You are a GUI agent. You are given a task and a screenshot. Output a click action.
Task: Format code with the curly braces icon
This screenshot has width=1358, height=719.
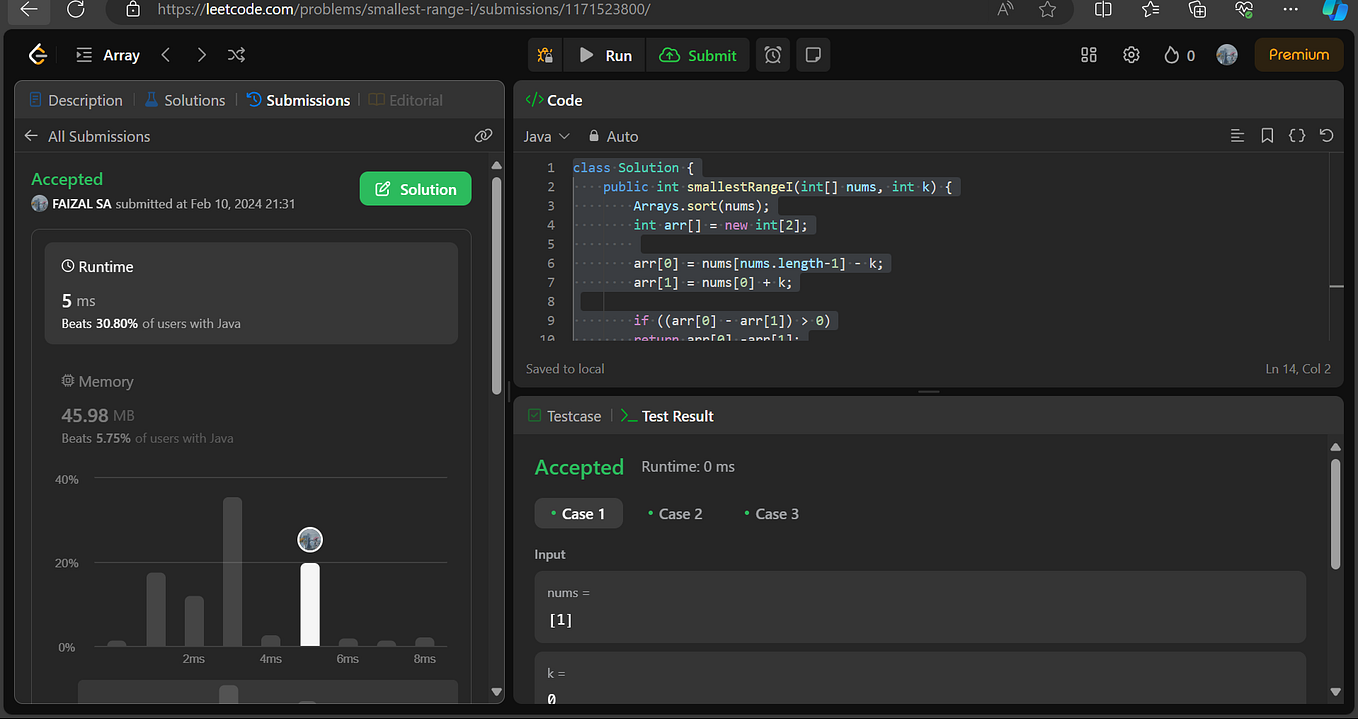(1297, 135)
